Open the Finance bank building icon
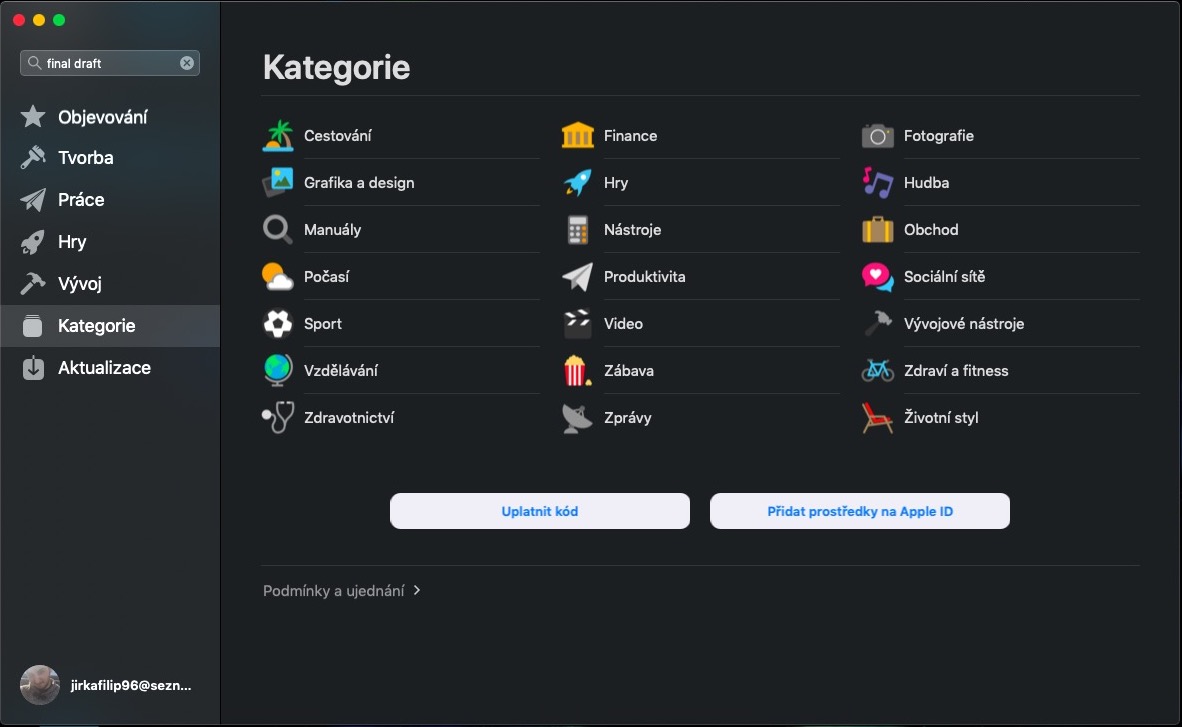 point(578,136)
